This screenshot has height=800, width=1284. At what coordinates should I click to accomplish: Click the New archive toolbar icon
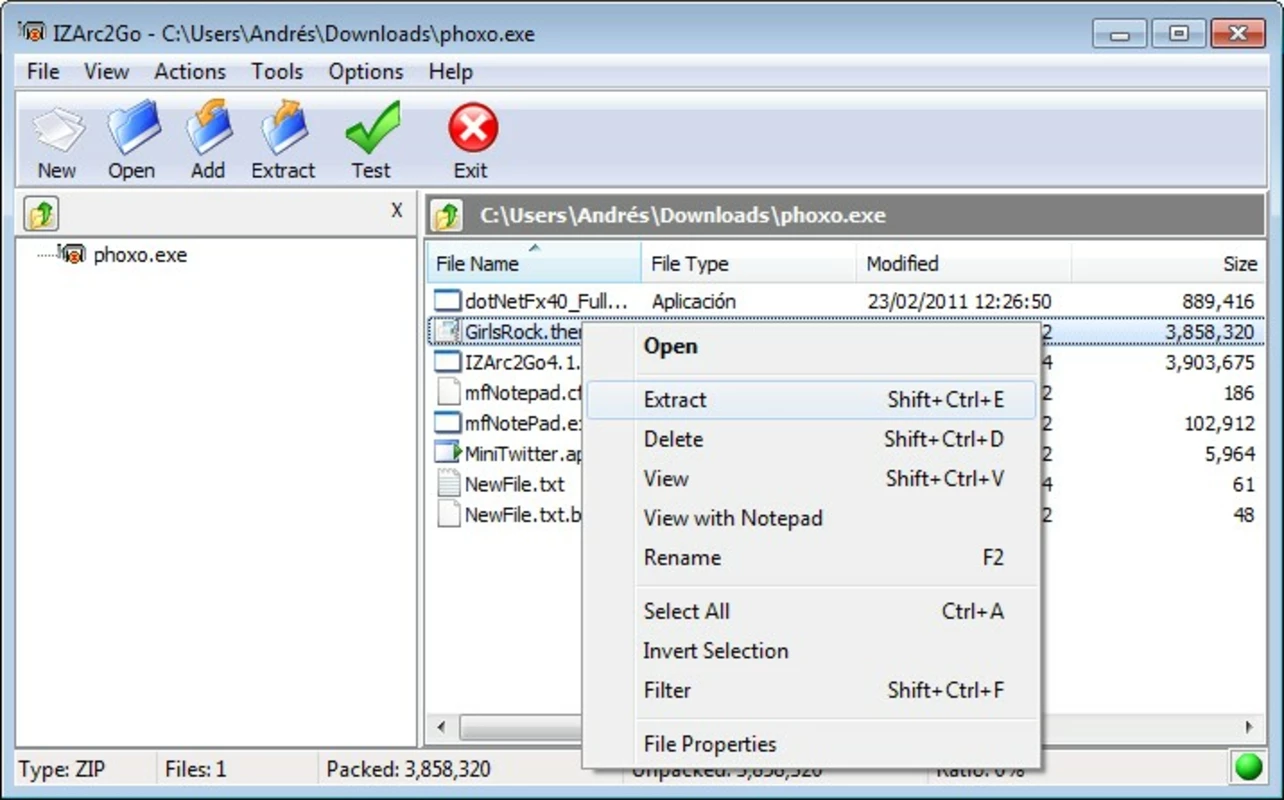click(x=57, y=129)
